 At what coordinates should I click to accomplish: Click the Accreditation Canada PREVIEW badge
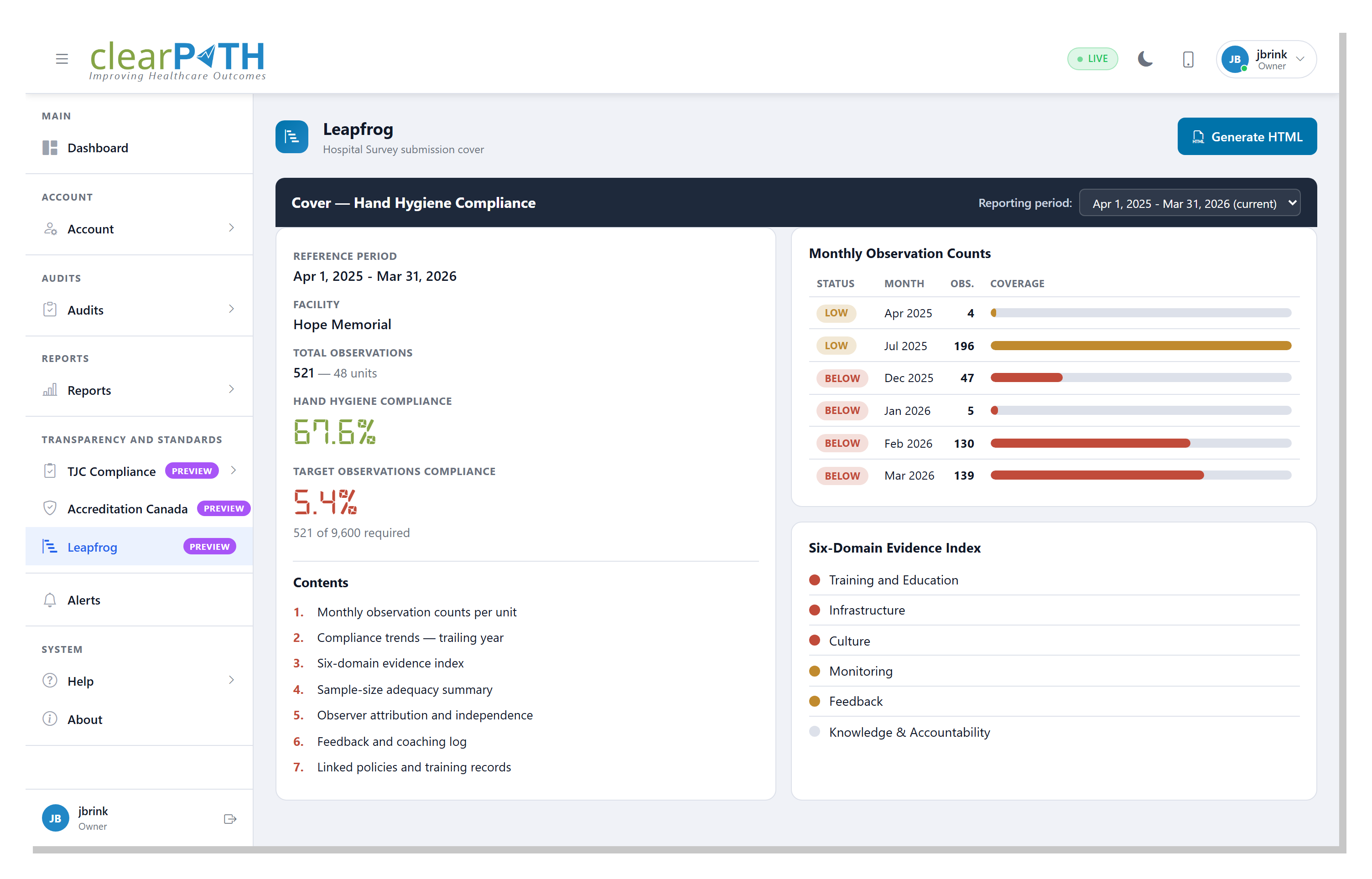(x=223, y=508)
